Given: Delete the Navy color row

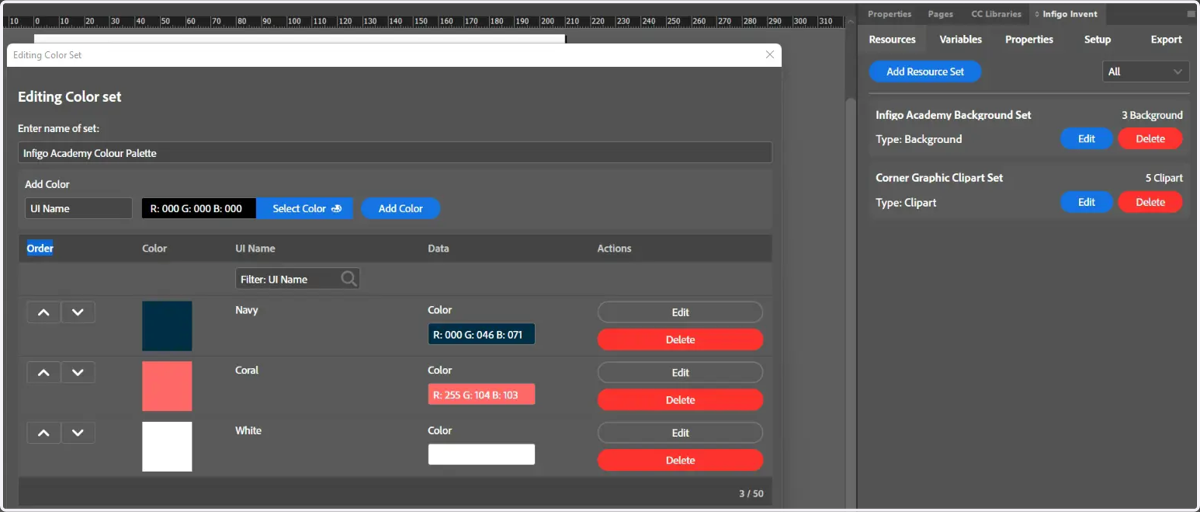Looking at the screenshot, I should [x=680, y=340].
